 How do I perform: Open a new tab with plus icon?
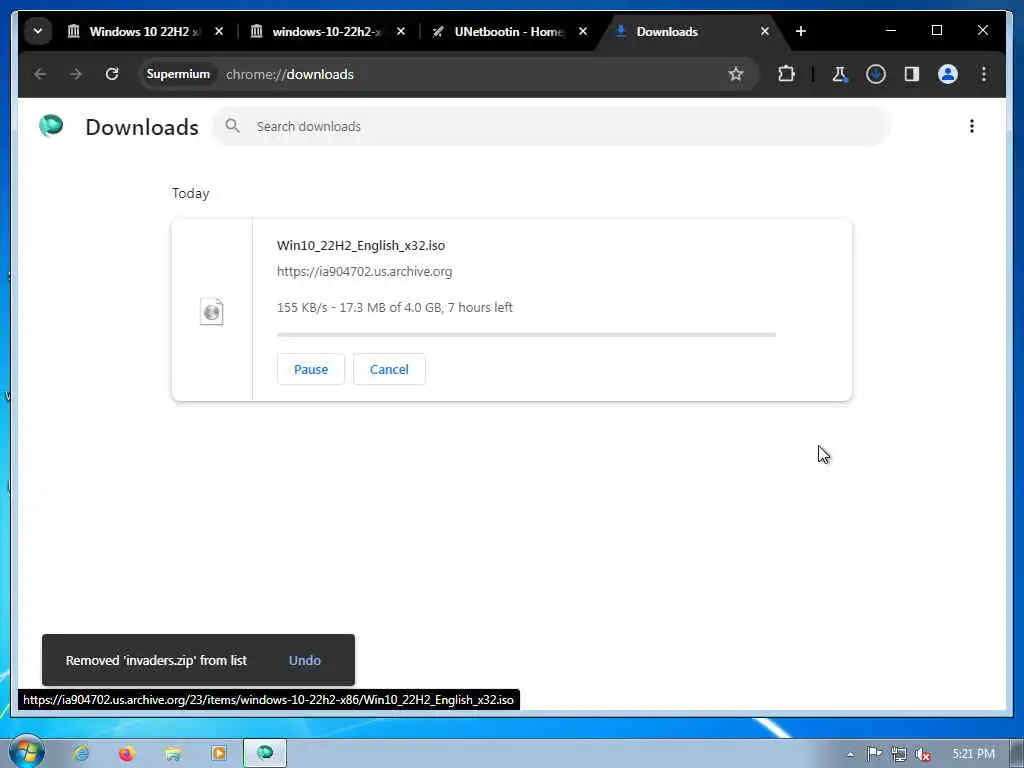801,31
